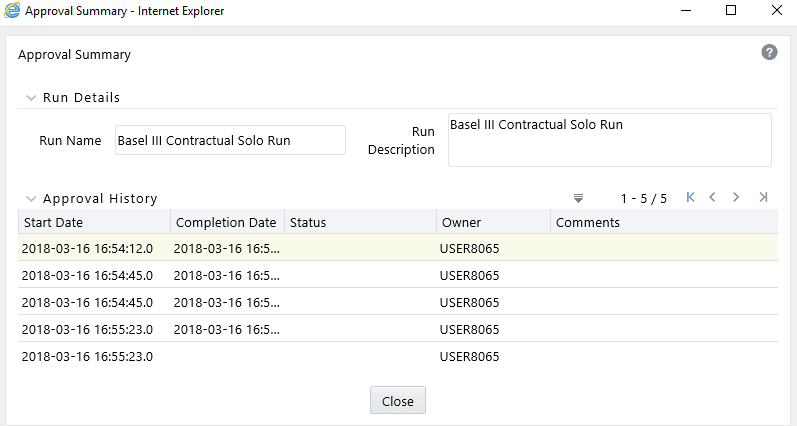Click the Approval Summary page title
Viewport: 797px width, 426px height.
point(74,54)
